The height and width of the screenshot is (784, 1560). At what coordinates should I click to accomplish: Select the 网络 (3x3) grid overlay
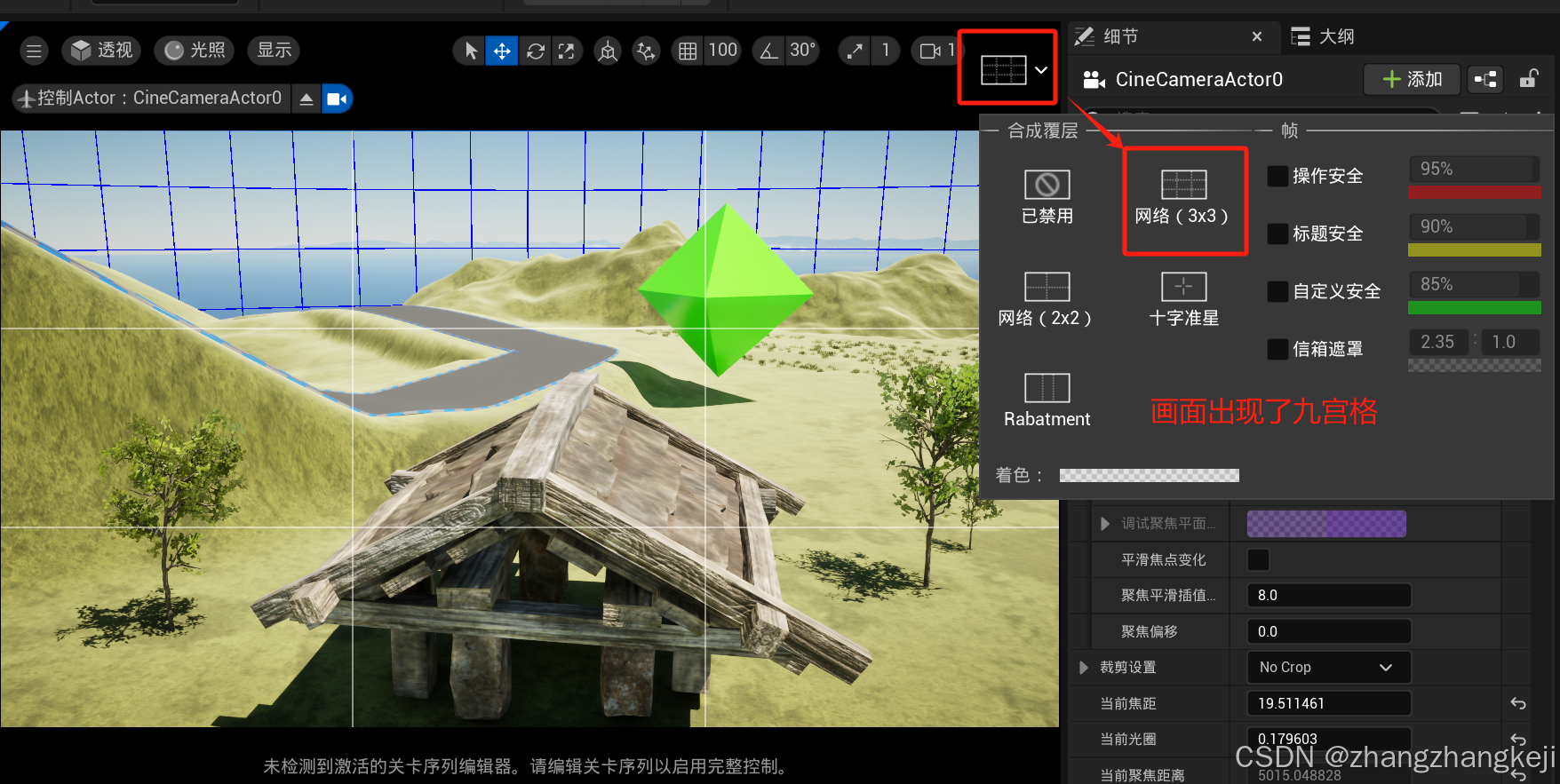(1182, 197)
